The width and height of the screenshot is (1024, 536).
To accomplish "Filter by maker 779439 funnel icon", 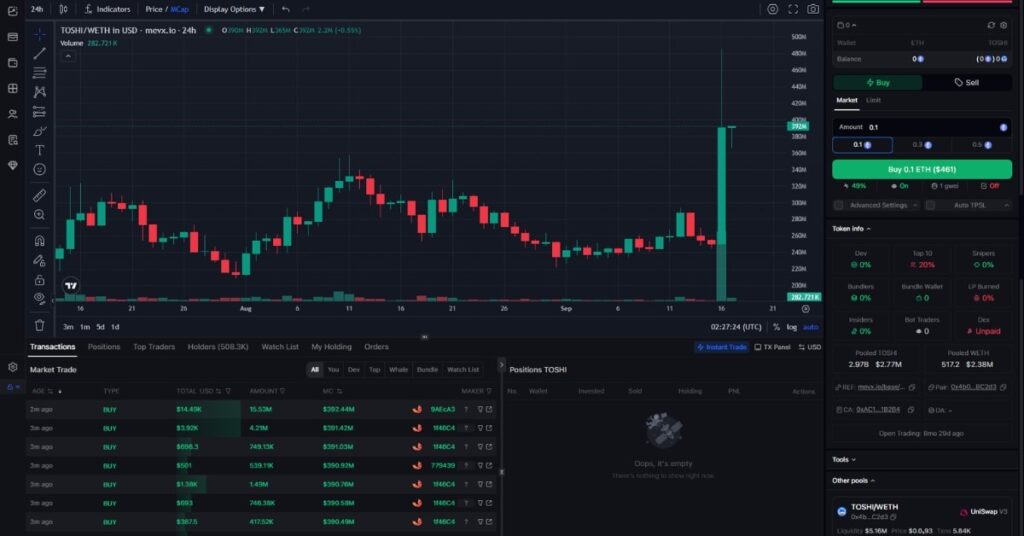I will pos(480,465).
